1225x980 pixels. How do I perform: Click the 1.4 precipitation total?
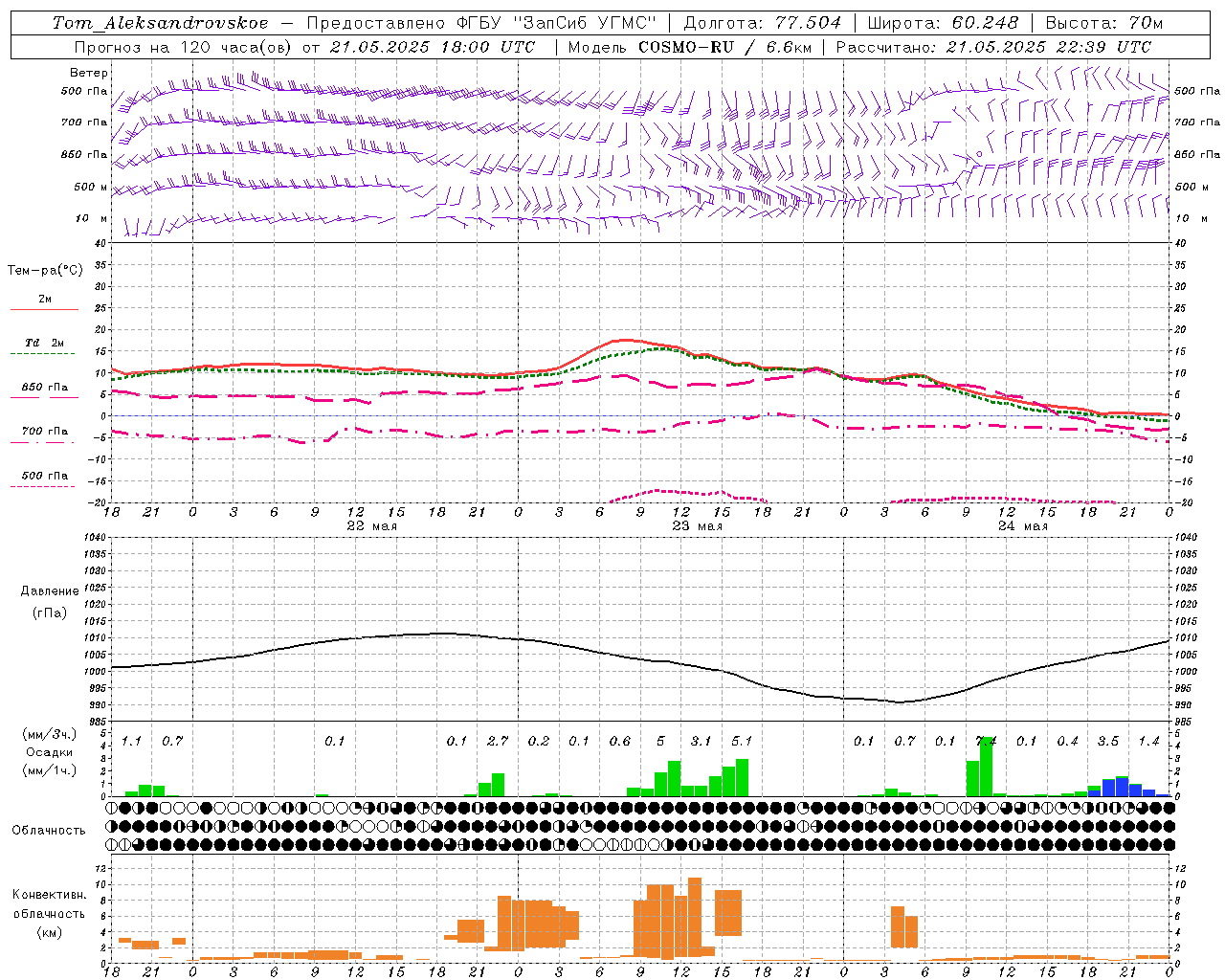click(1148, 742)
